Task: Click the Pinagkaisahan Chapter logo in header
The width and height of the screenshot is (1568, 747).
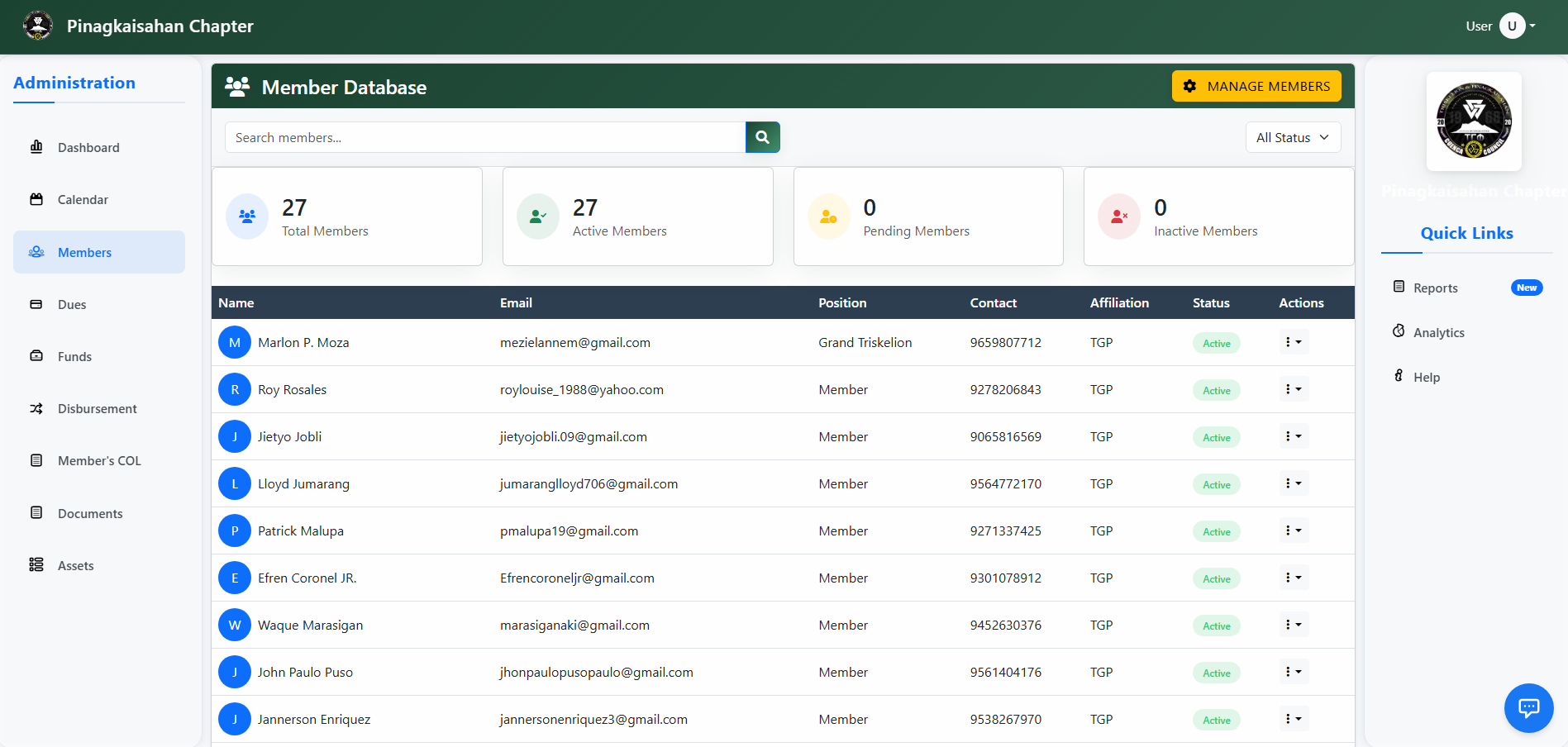Action: [x=38, y=26]
